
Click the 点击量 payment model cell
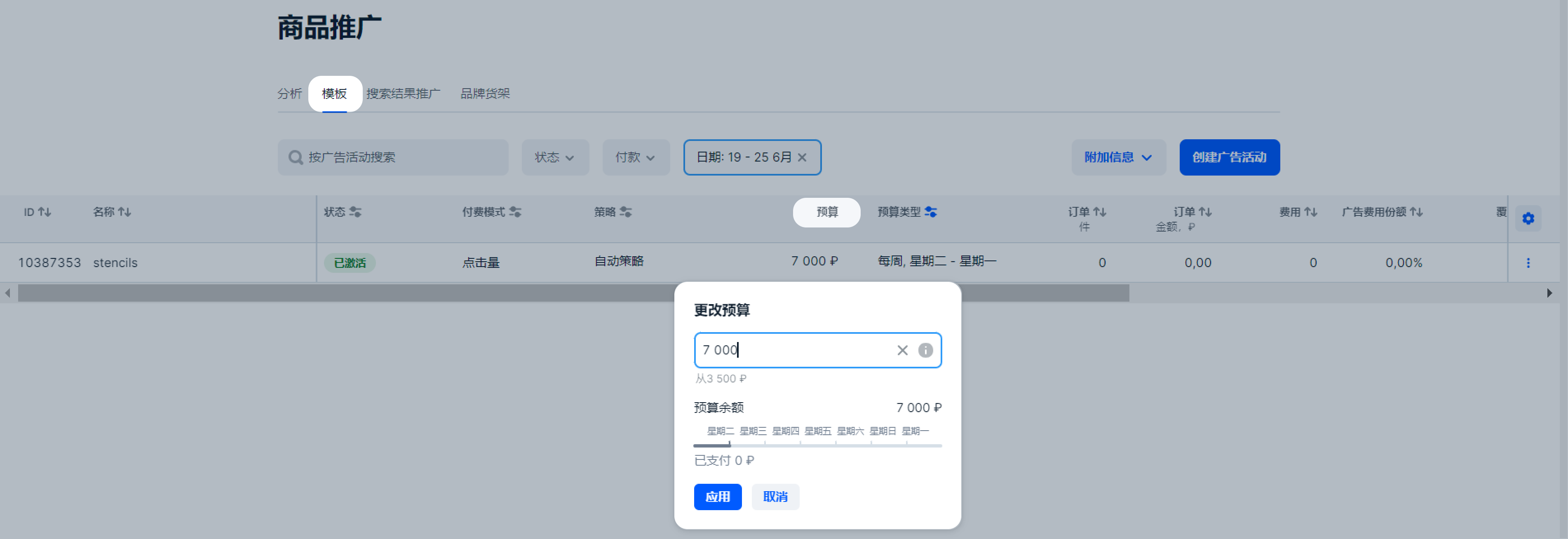pos(481,263)
